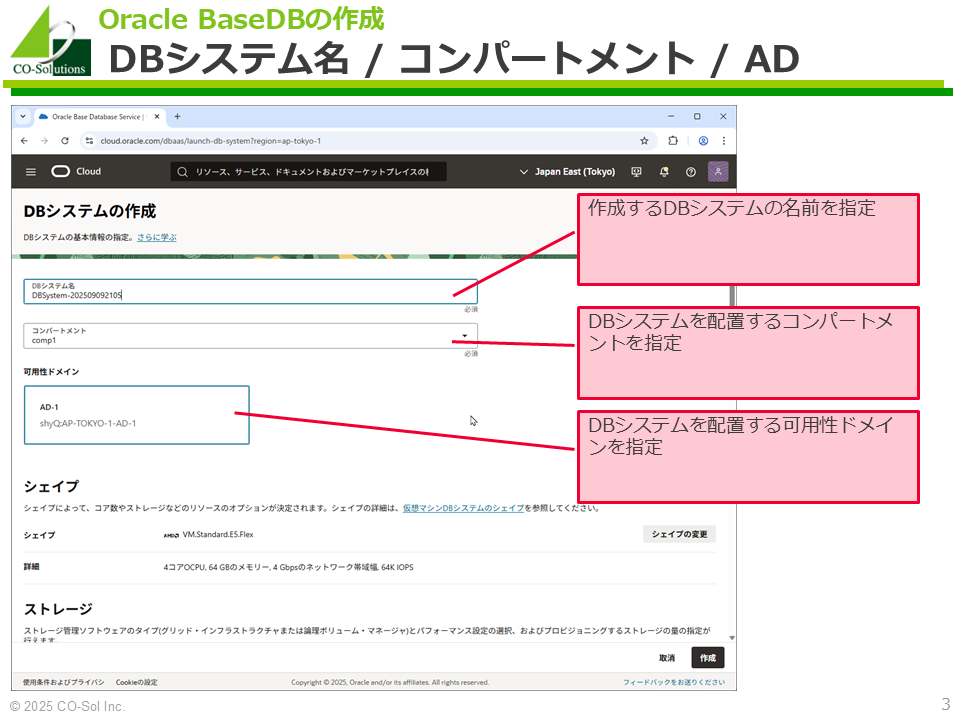Click the address bar URL
Screen dimensions: 960x720
pyautogui.click(x=211, y=141)
